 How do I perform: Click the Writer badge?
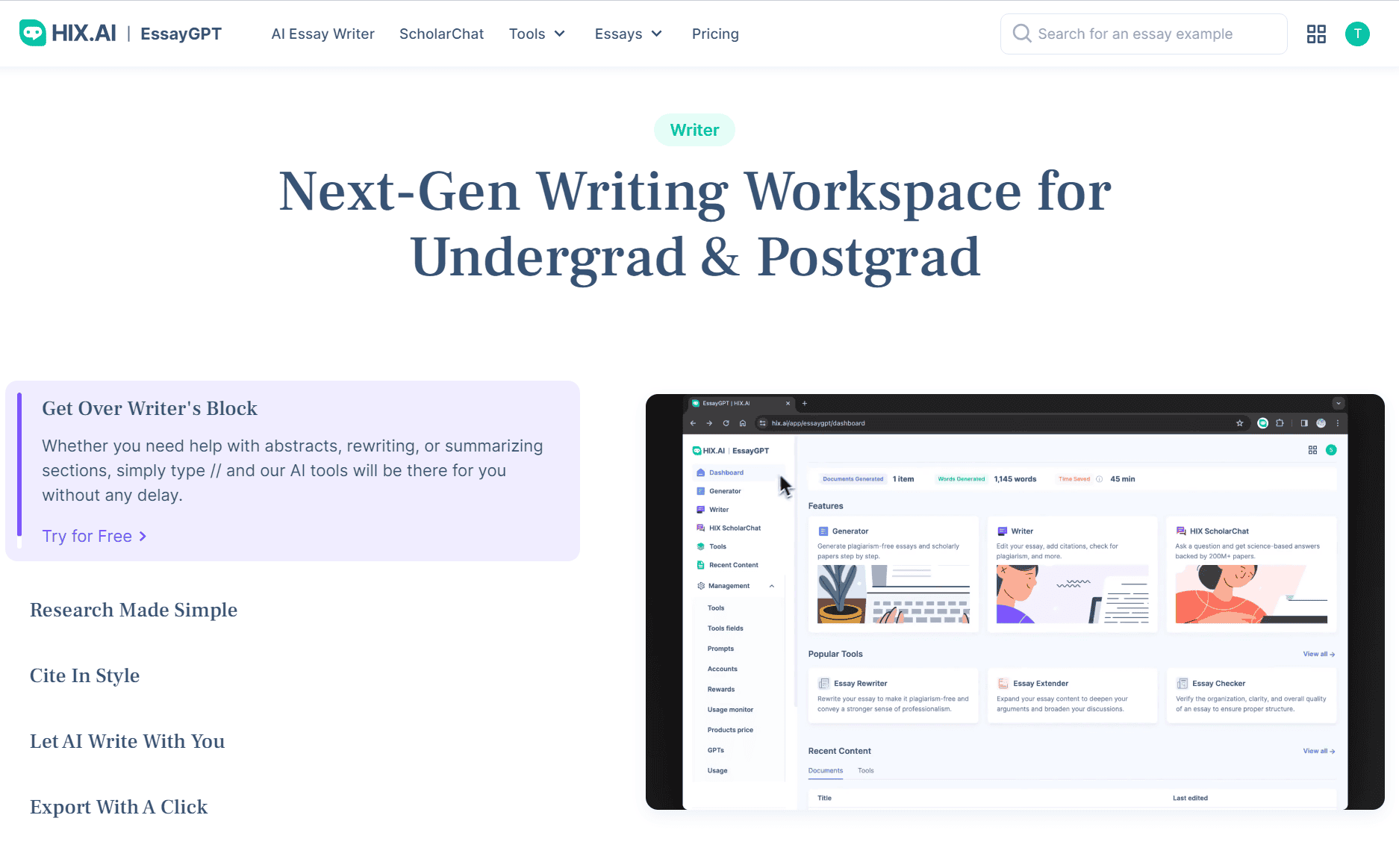click(694, 130)
